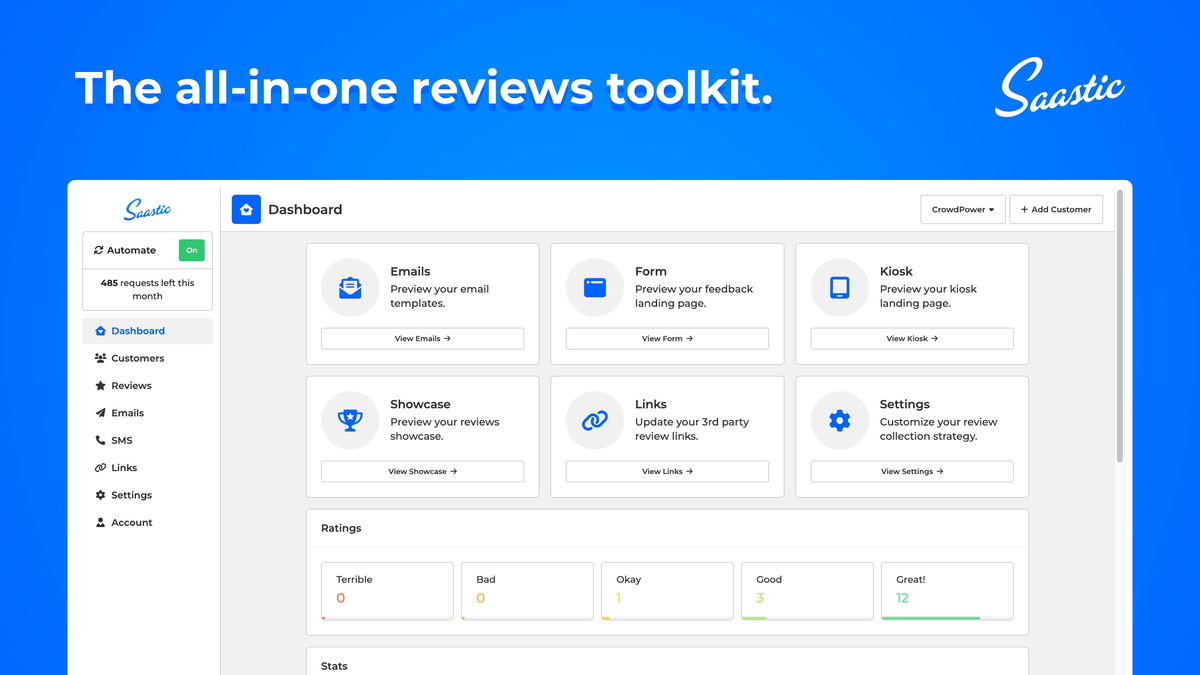The width and height of the screenshot is (1200, 675).
Task: Click the Emails envelope icon card
Action: 350,287
